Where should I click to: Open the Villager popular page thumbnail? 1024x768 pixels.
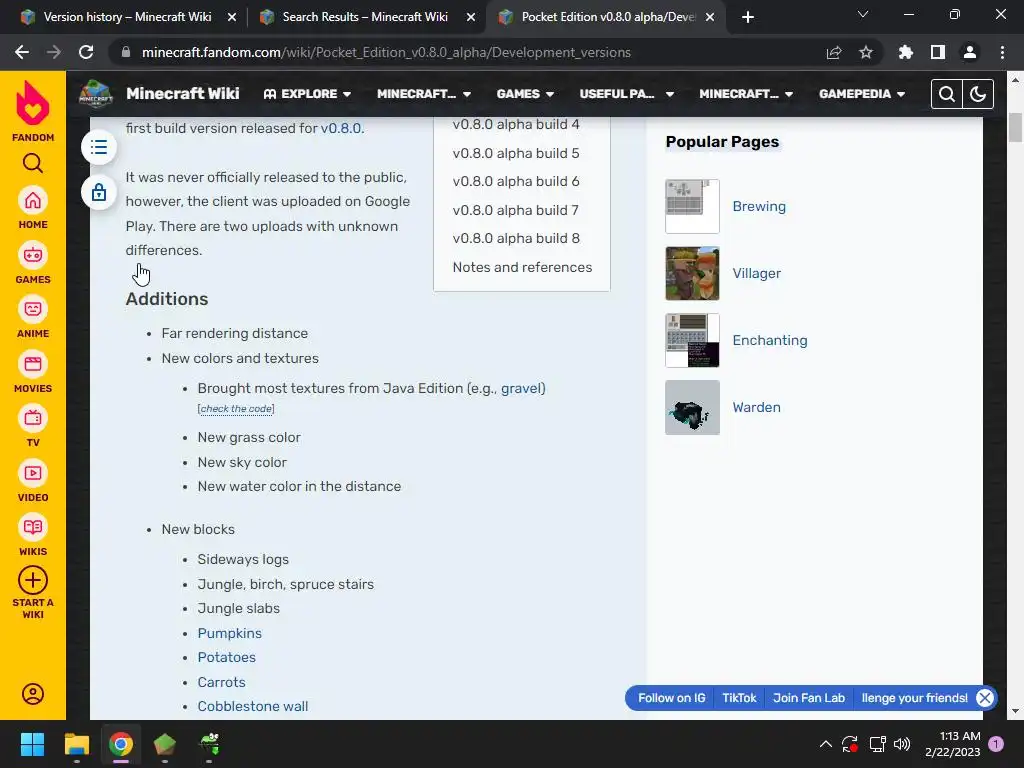point(692,274)
